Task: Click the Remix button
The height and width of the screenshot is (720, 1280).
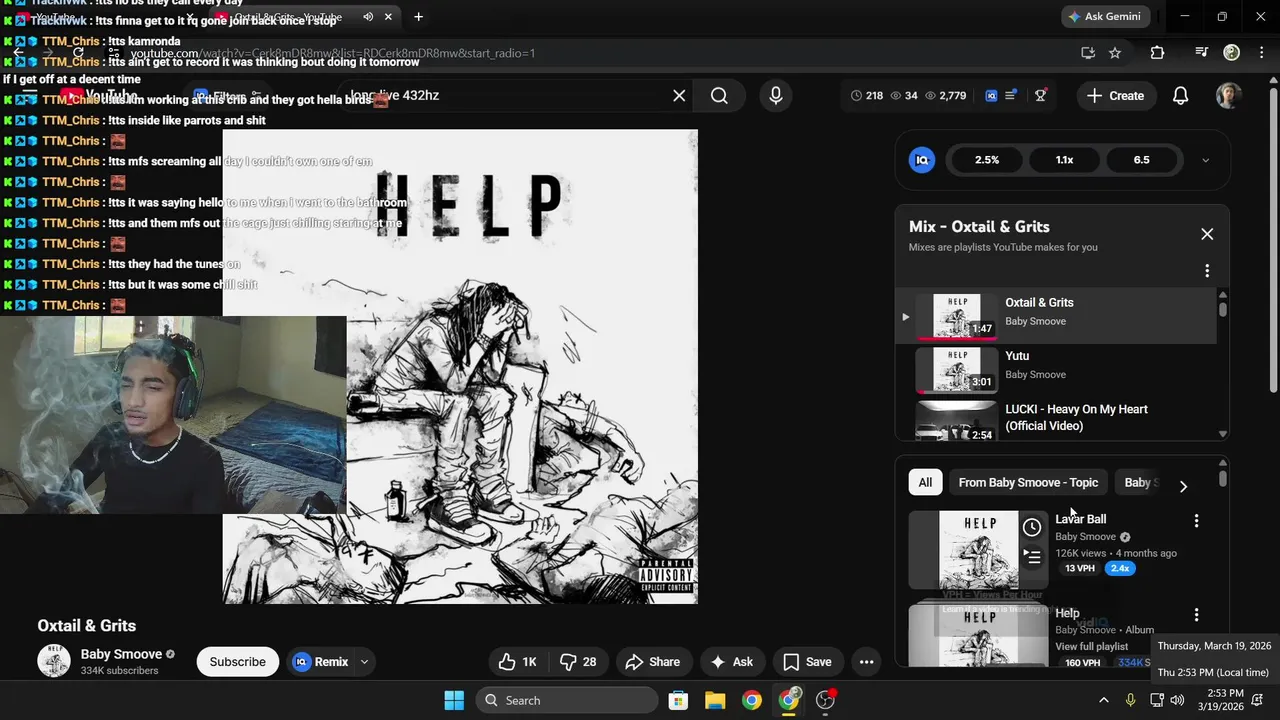Action: point(321,662)
